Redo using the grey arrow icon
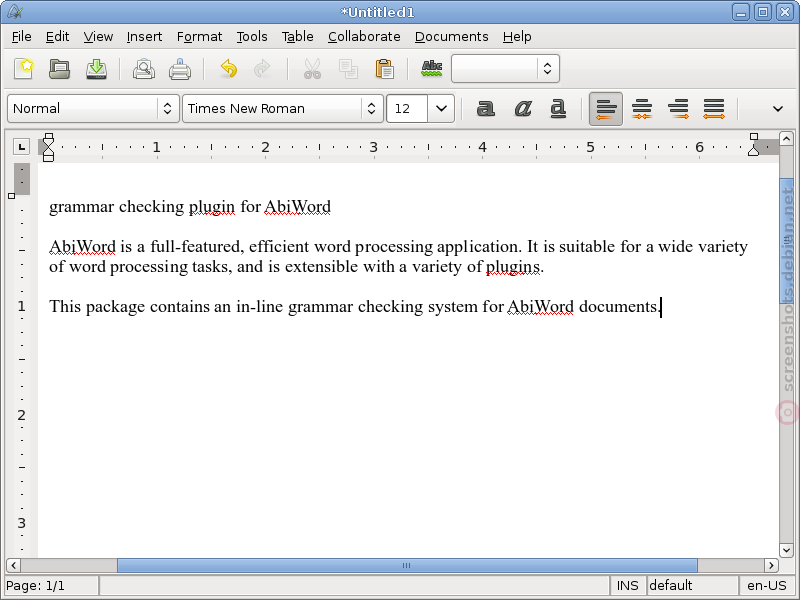The image size is (800, 600). coord(262,68)
